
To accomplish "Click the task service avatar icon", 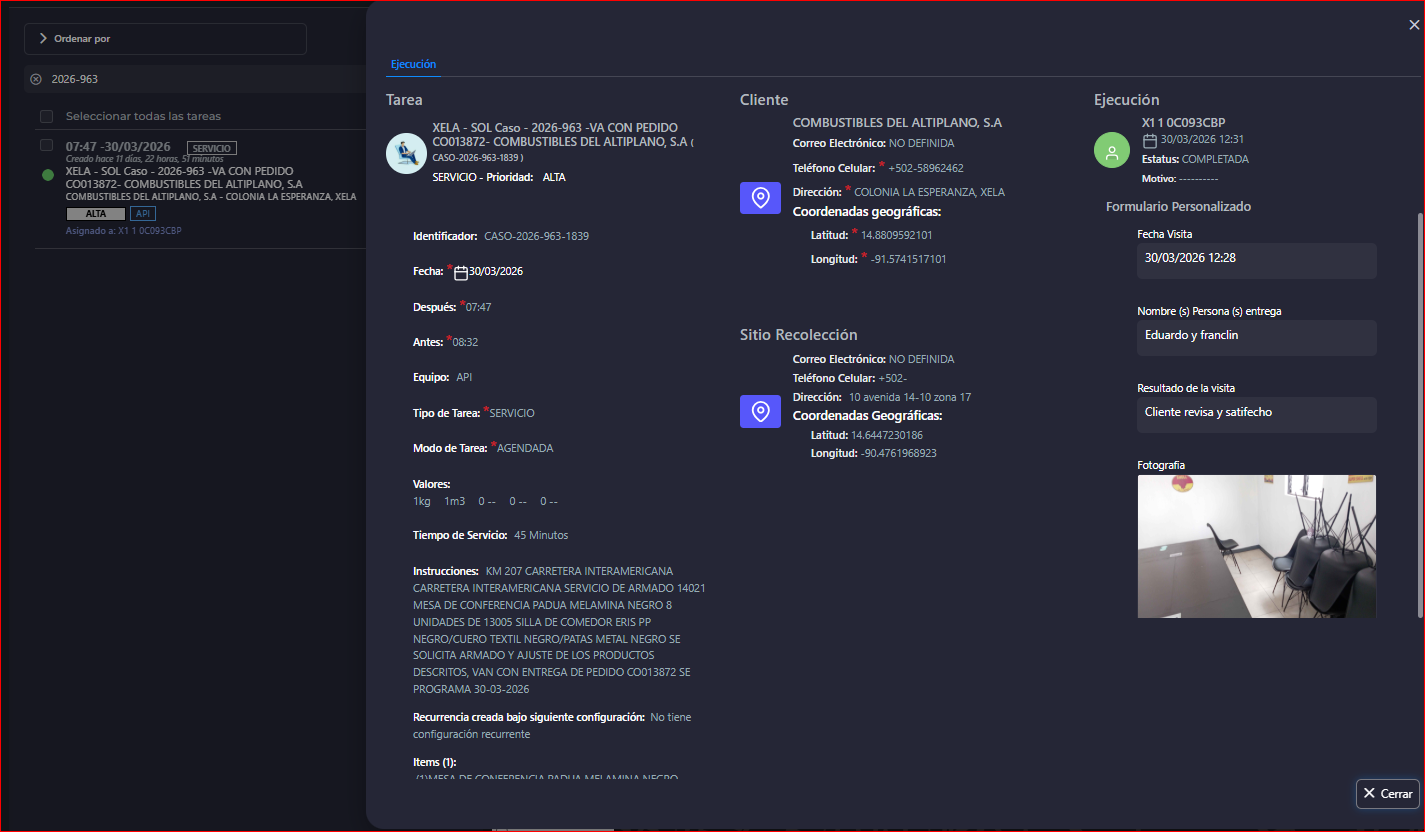I will pyautogui.click(x=406, y=153).
